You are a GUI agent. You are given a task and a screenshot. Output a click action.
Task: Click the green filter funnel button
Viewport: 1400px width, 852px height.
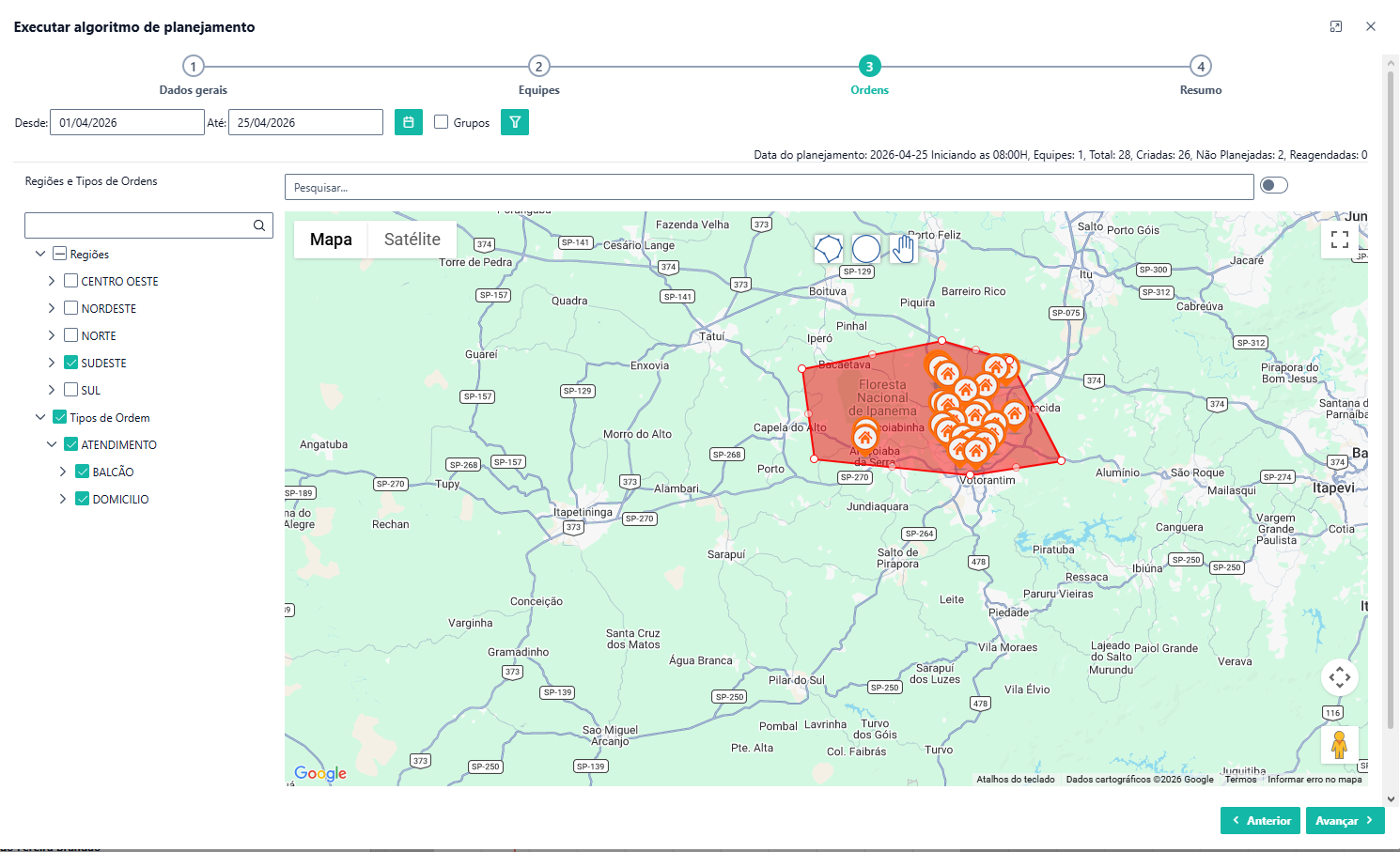[515, 122]
